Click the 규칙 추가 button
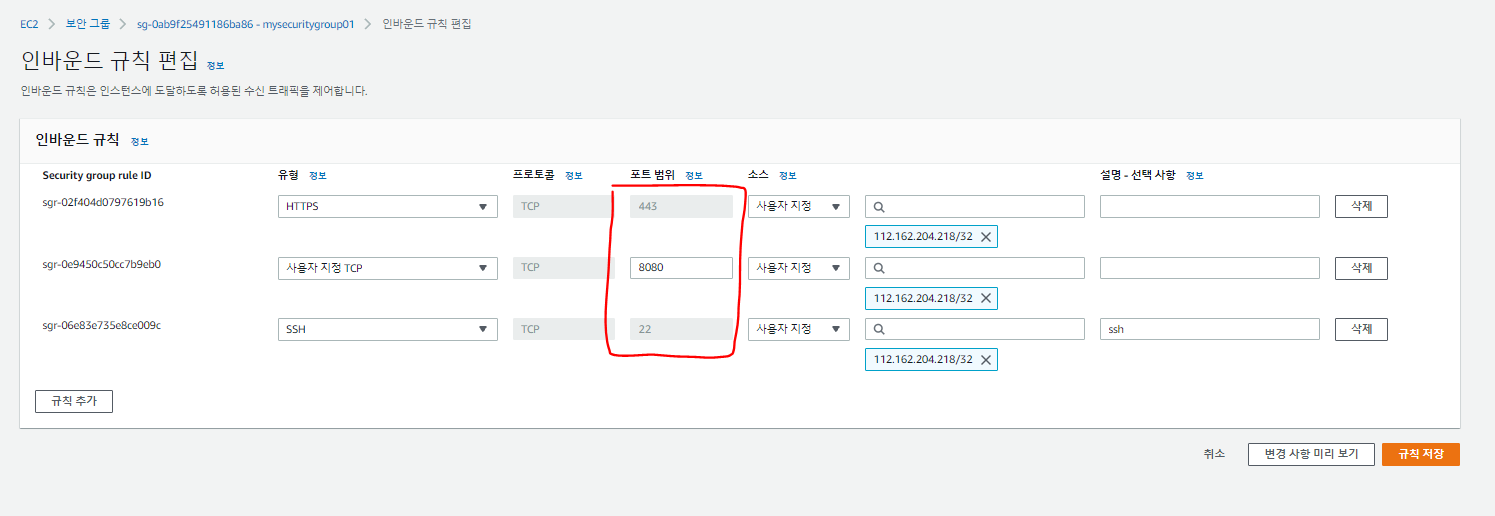Screen dimensions: 1495x516 click(74, 401)
